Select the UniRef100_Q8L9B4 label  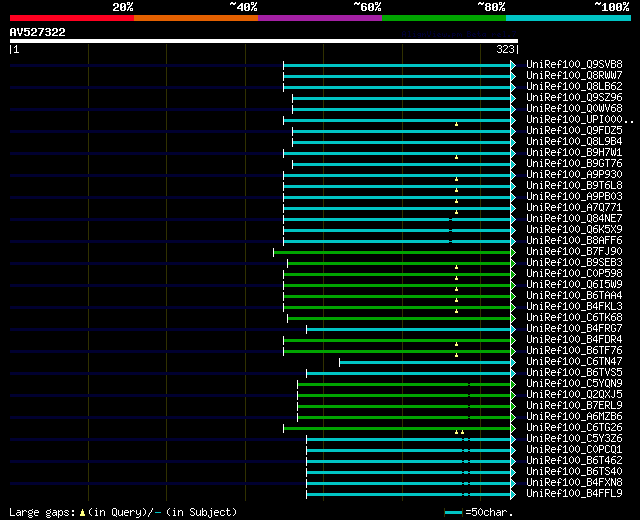click(574, 142)
